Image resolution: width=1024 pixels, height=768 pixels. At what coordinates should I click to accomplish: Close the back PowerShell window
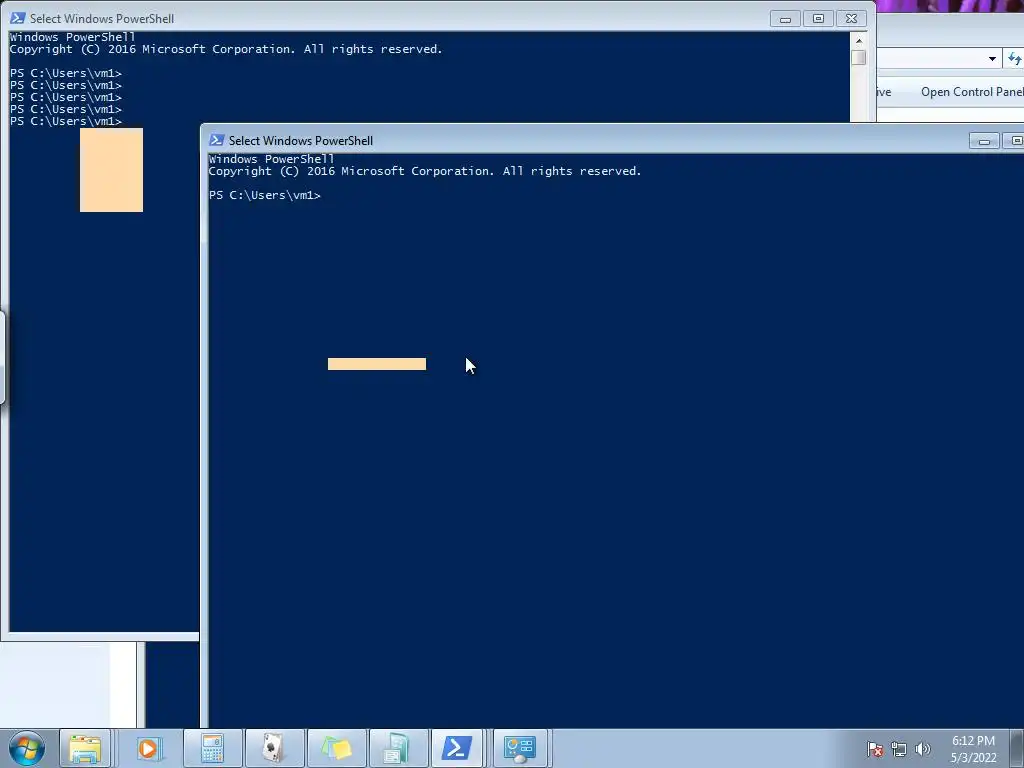[851, 19]
